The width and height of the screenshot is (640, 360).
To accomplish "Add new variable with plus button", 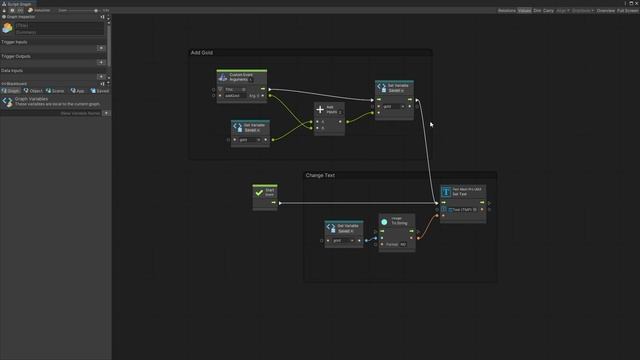I will 106,113.
